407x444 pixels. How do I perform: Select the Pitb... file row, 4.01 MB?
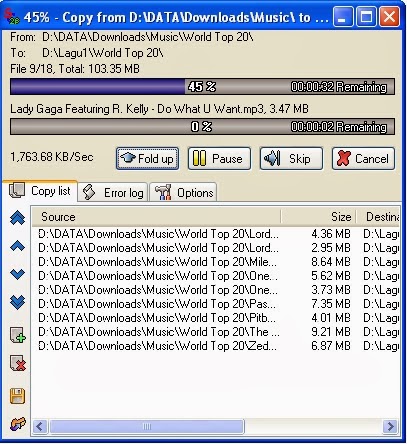(x=216, y=318)
